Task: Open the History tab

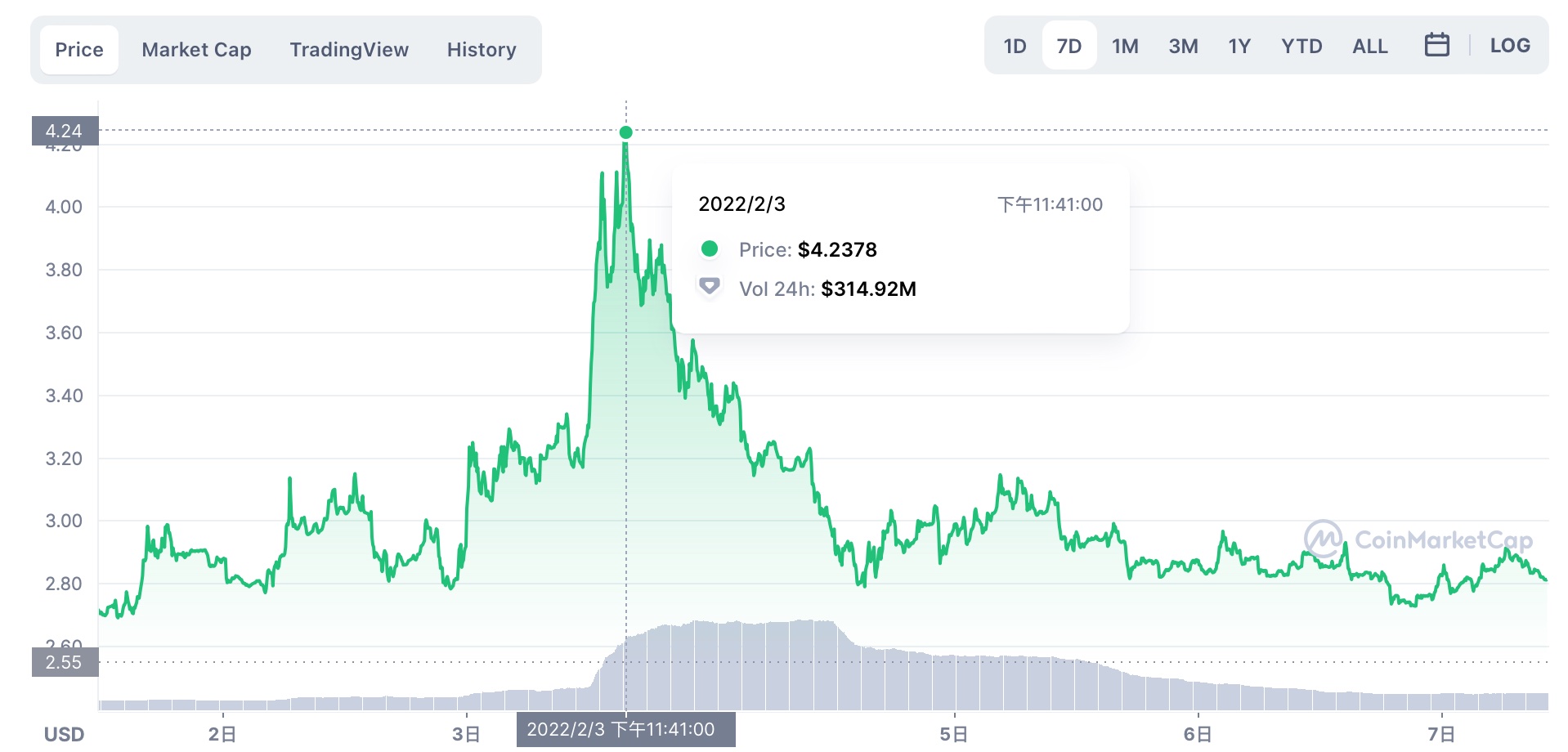Action: point(482,50)
